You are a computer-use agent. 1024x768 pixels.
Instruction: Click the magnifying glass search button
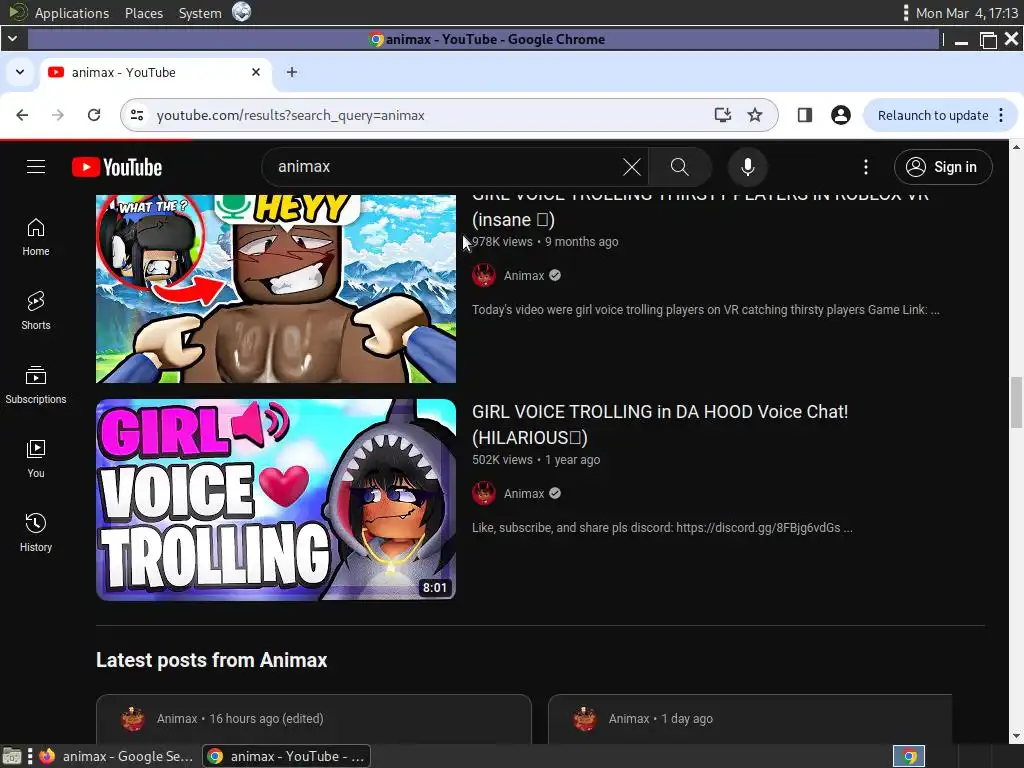pos(680,167)
